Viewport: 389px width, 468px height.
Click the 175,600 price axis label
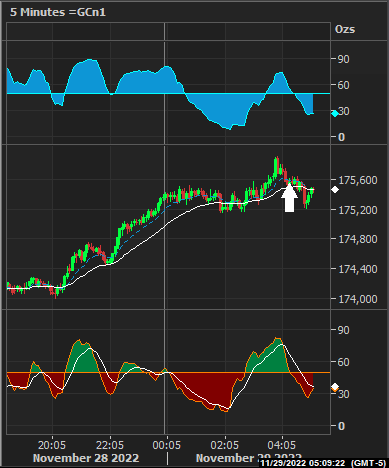click(x=358, y=180)
